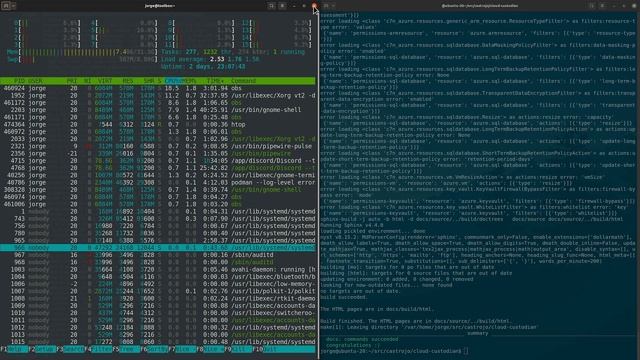Select the PID 1952 Xorg process row
This screenshot has width=640, height=360.
158,96
